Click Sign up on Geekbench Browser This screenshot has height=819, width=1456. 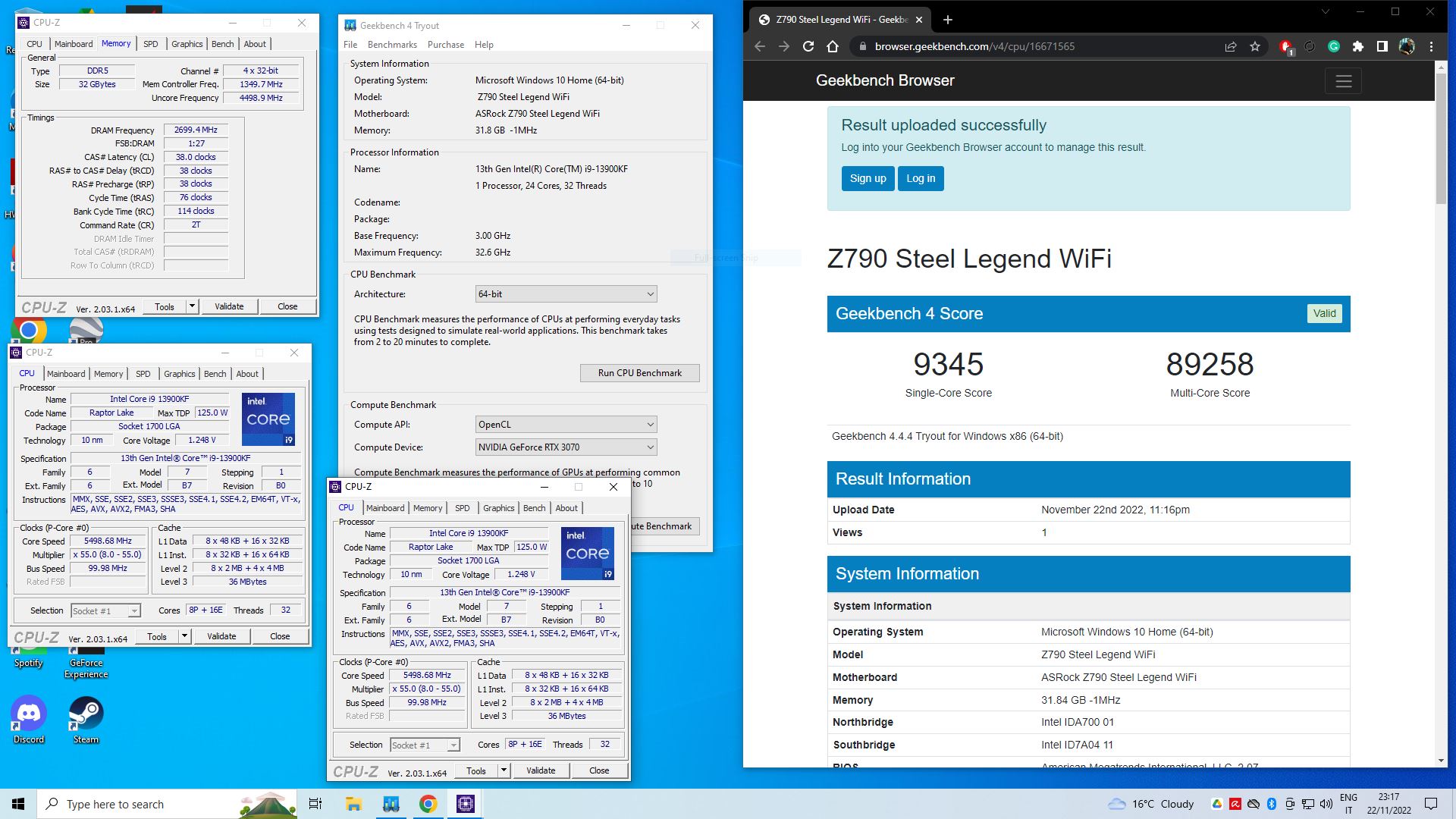(868, 179)
